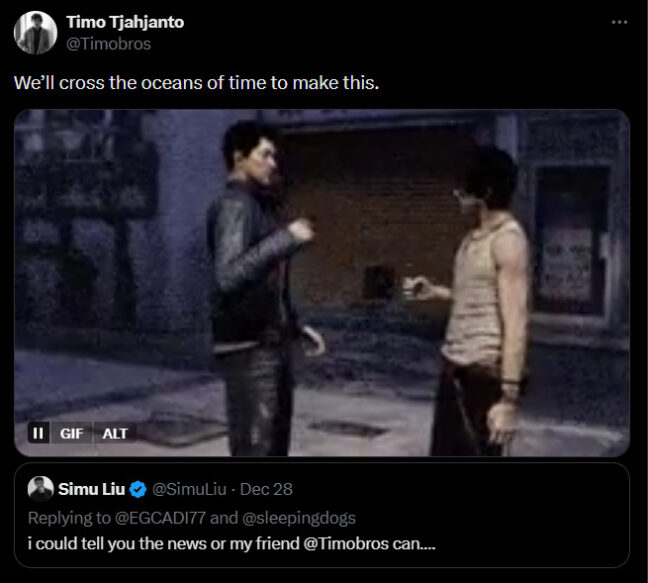
Task: Visit the @Timobros handle under the author name
Action: [x=109, y=44]
